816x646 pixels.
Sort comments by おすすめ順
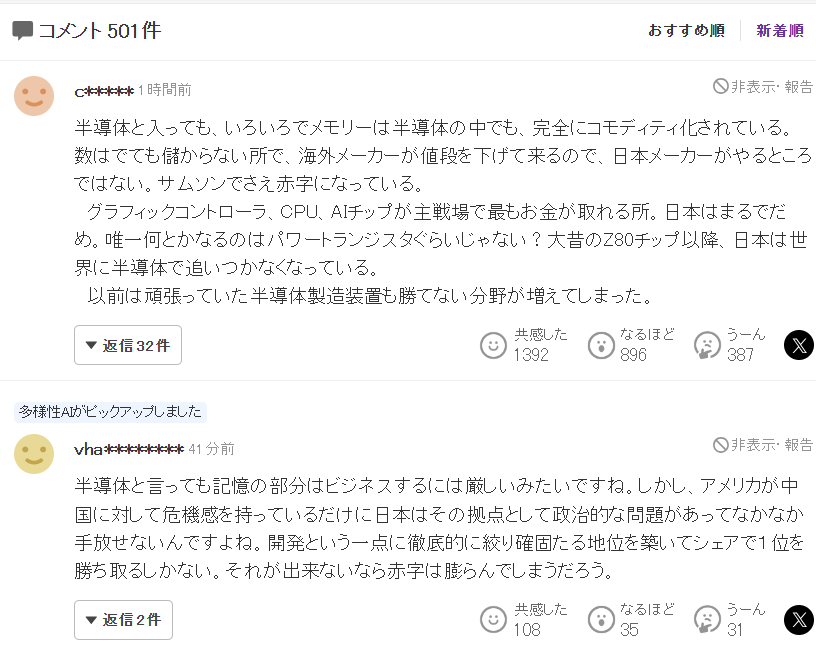(x=686, y=31)
